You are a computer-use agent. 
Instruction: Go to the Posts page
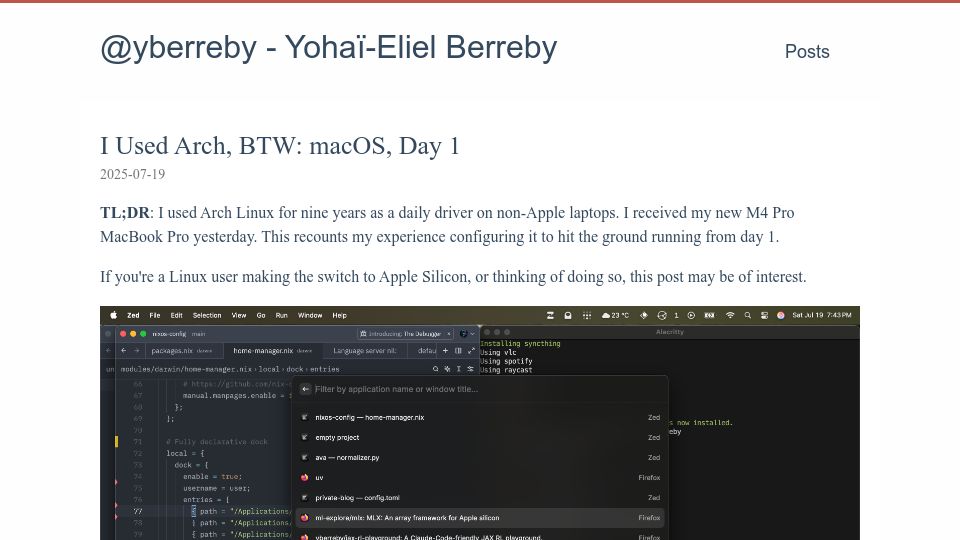click(x=807, y=51)
